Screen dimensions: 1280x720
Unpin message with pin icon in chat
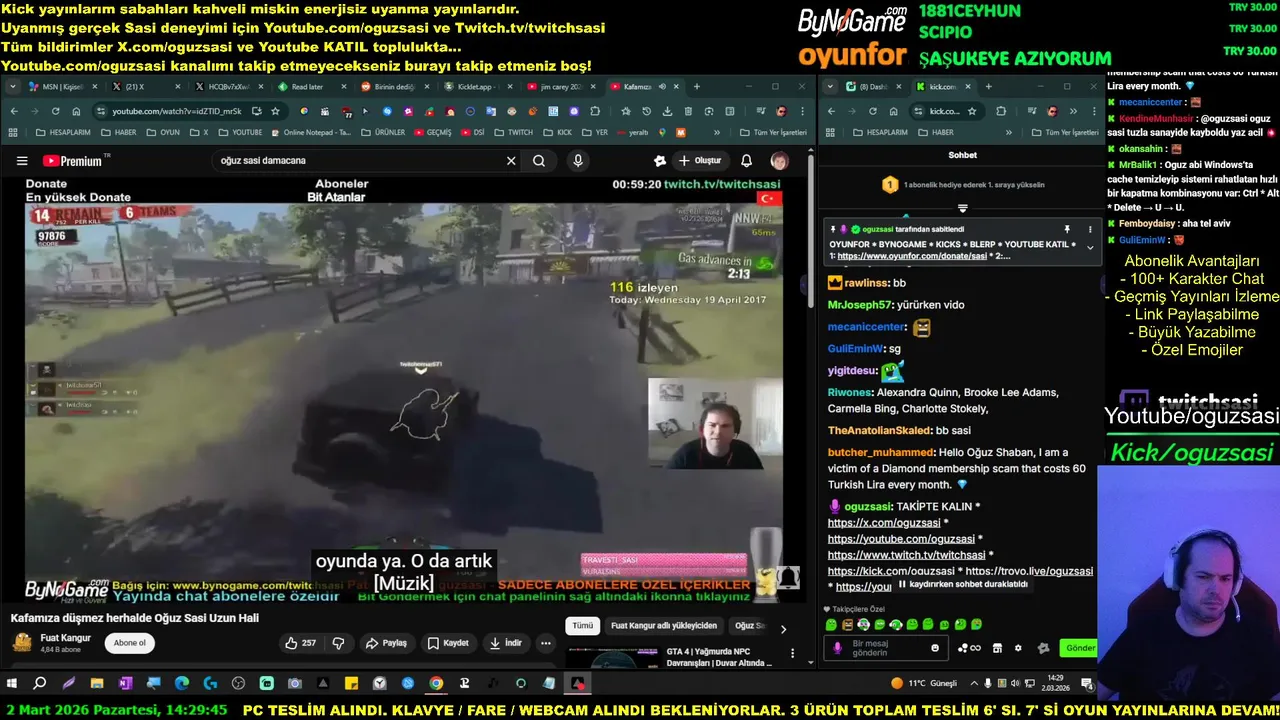tap(1067, 229)
